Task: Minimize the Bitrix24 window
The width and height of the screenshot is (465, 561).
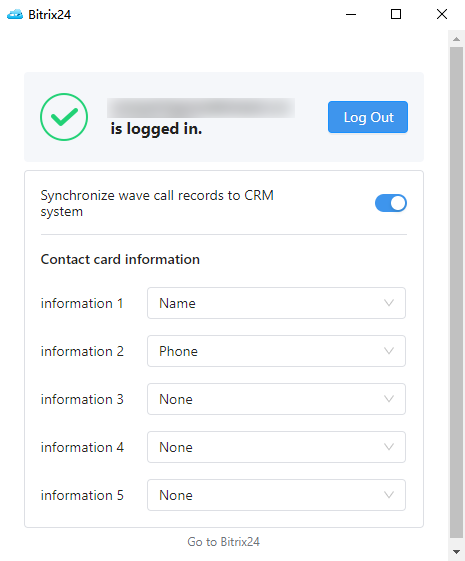Action: (351, 15)
